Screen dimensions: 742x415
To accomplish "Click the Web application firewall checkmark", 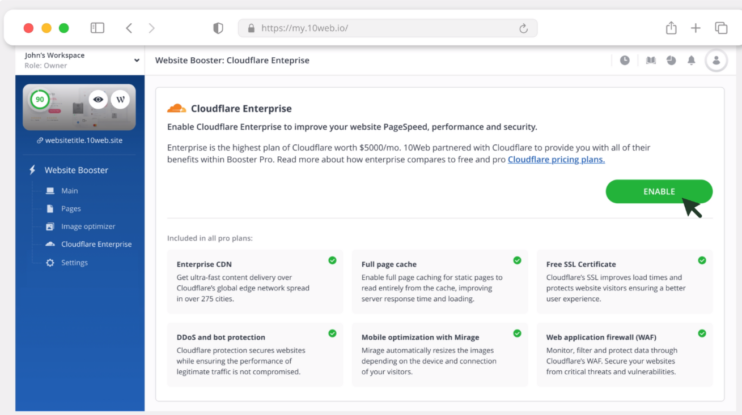I will 702,333.
